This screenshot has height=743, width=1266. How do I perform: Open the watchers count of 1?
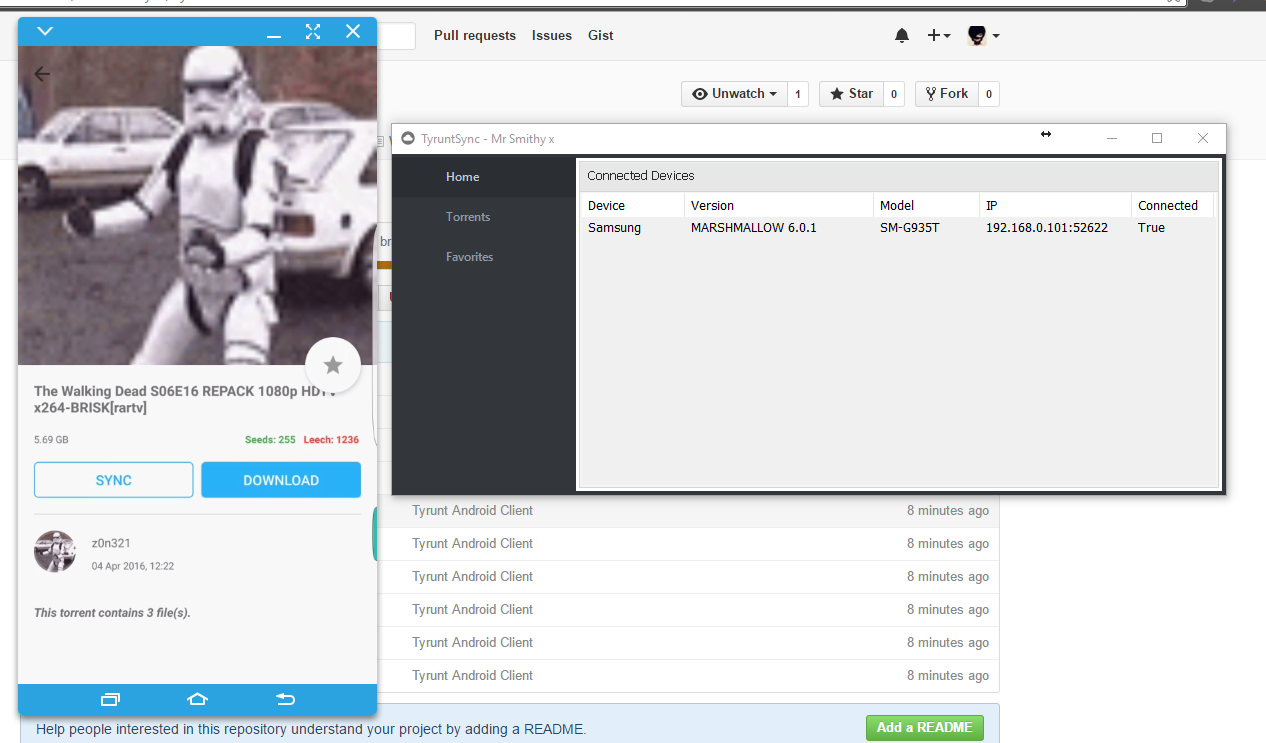pyautogui.click(x=797, y=94)
